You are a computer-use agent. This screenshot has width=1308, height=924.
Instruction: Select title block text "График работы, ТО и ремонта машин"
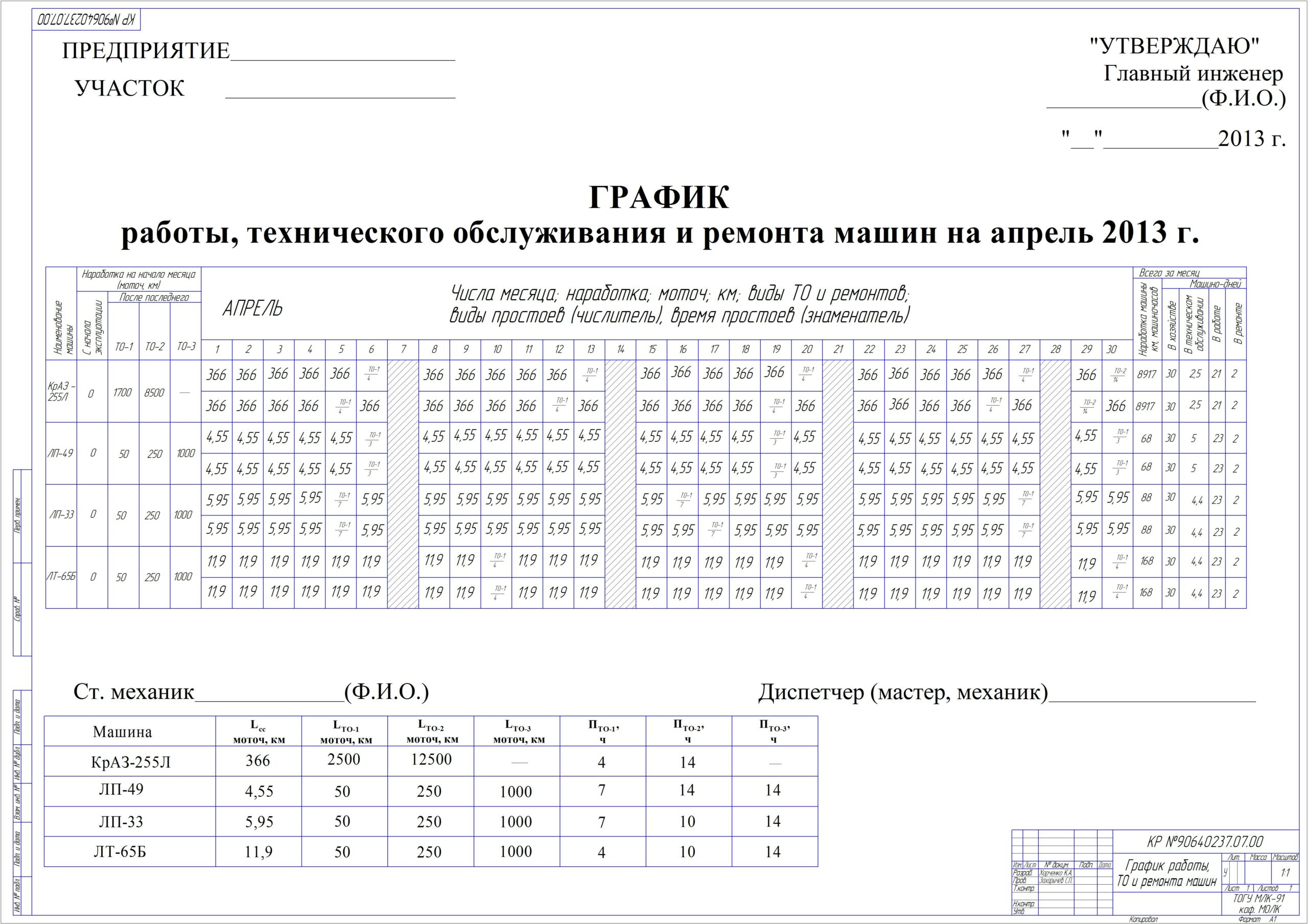tap(1169, 873)
